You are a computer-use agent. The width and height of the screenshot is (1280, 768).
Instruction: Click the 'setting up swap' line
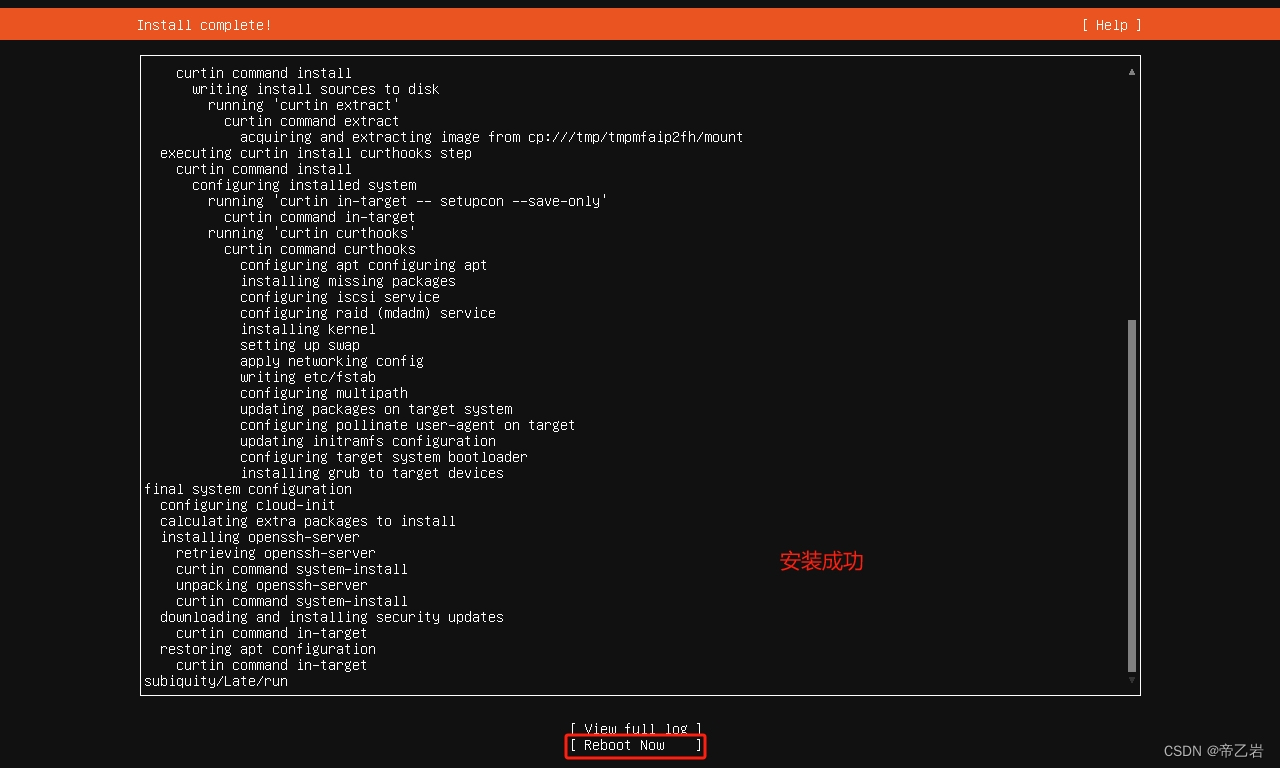[300, 345]
